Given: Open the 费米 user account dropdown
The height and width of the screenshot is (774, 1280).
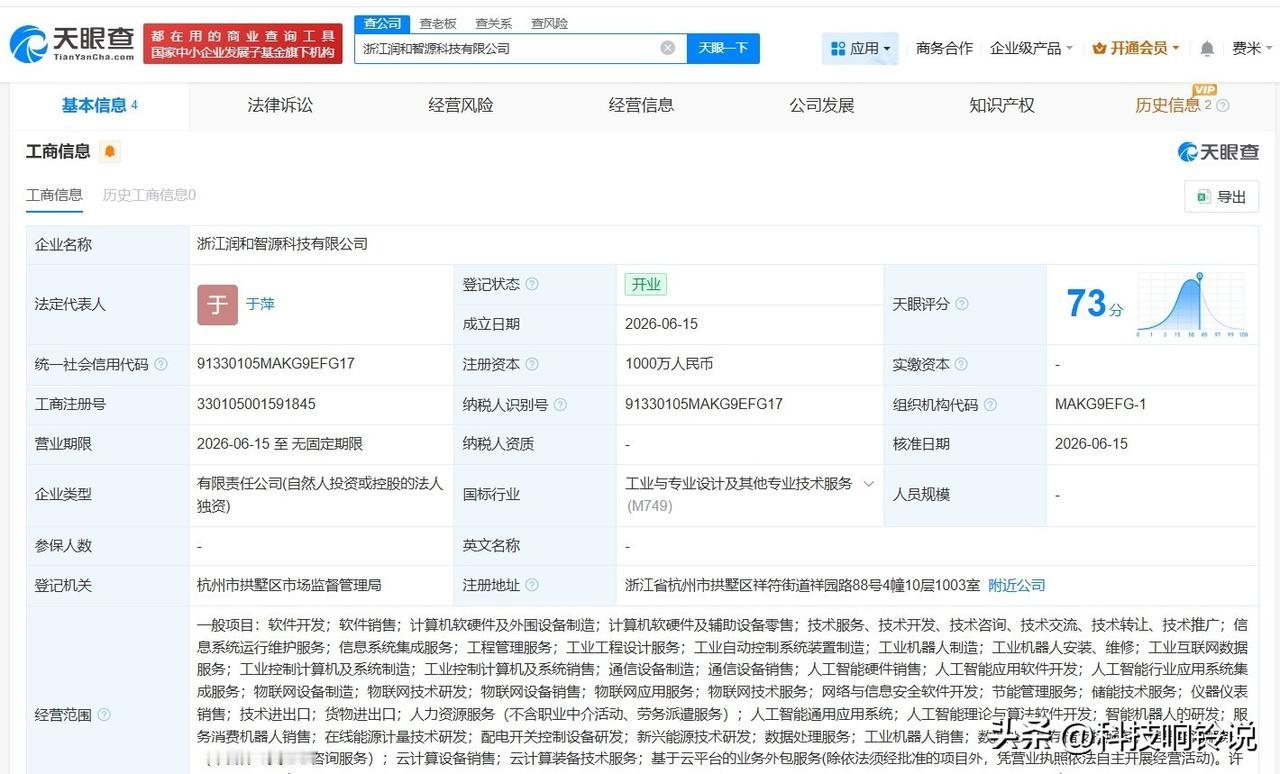Looking at the screenshot, I should tap(1252, 48).
